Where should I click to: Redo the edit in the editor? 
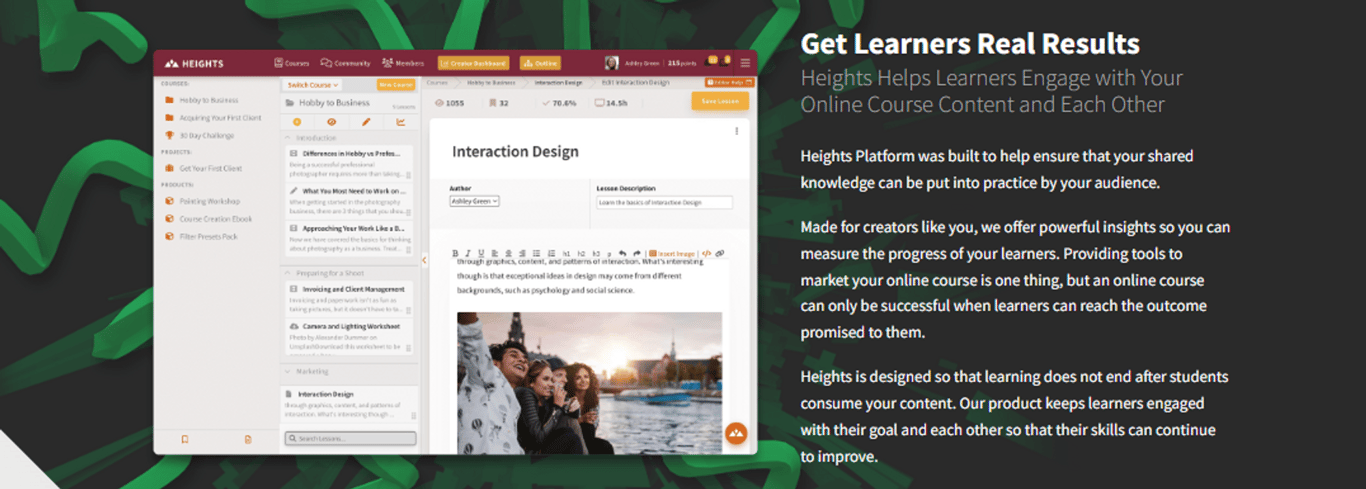[637, 253]
